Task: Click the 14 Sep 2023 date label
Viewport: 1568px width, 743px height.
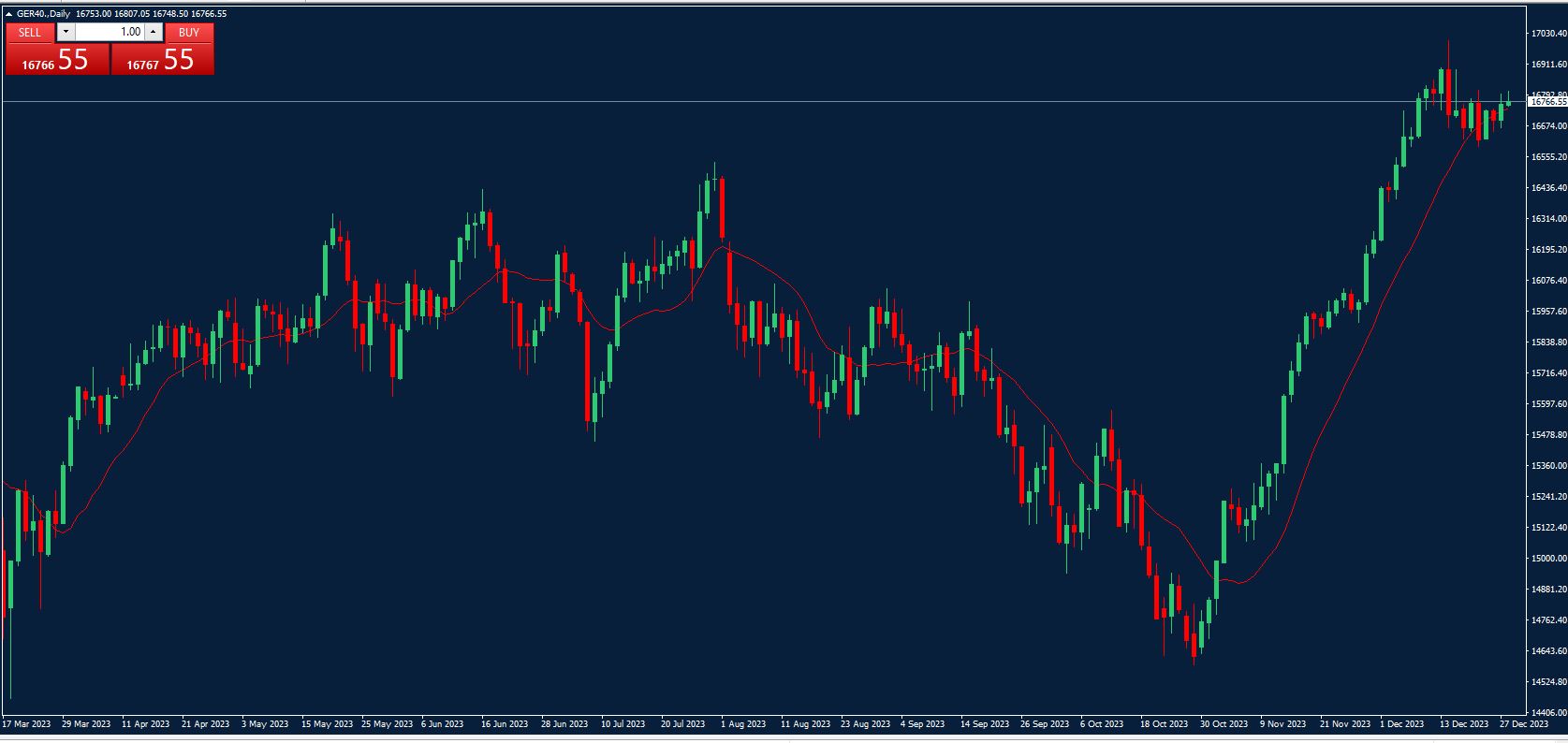Action: (x=985, y=724)
